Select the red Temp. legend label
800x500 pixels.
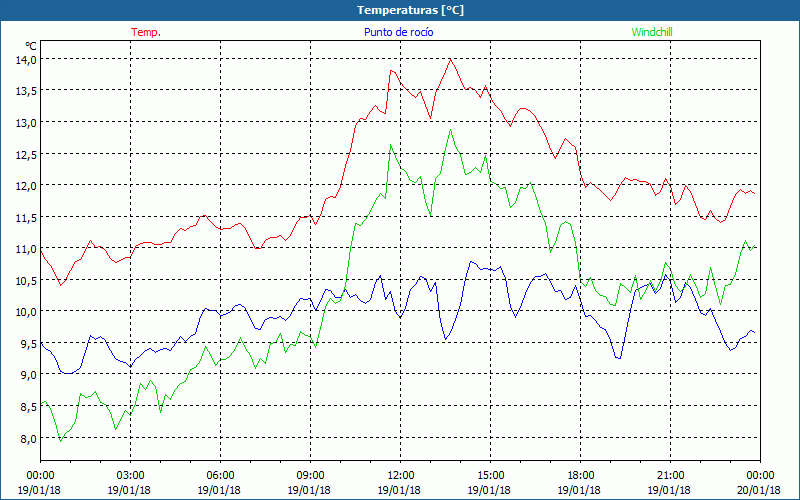[x=146, y=32]
